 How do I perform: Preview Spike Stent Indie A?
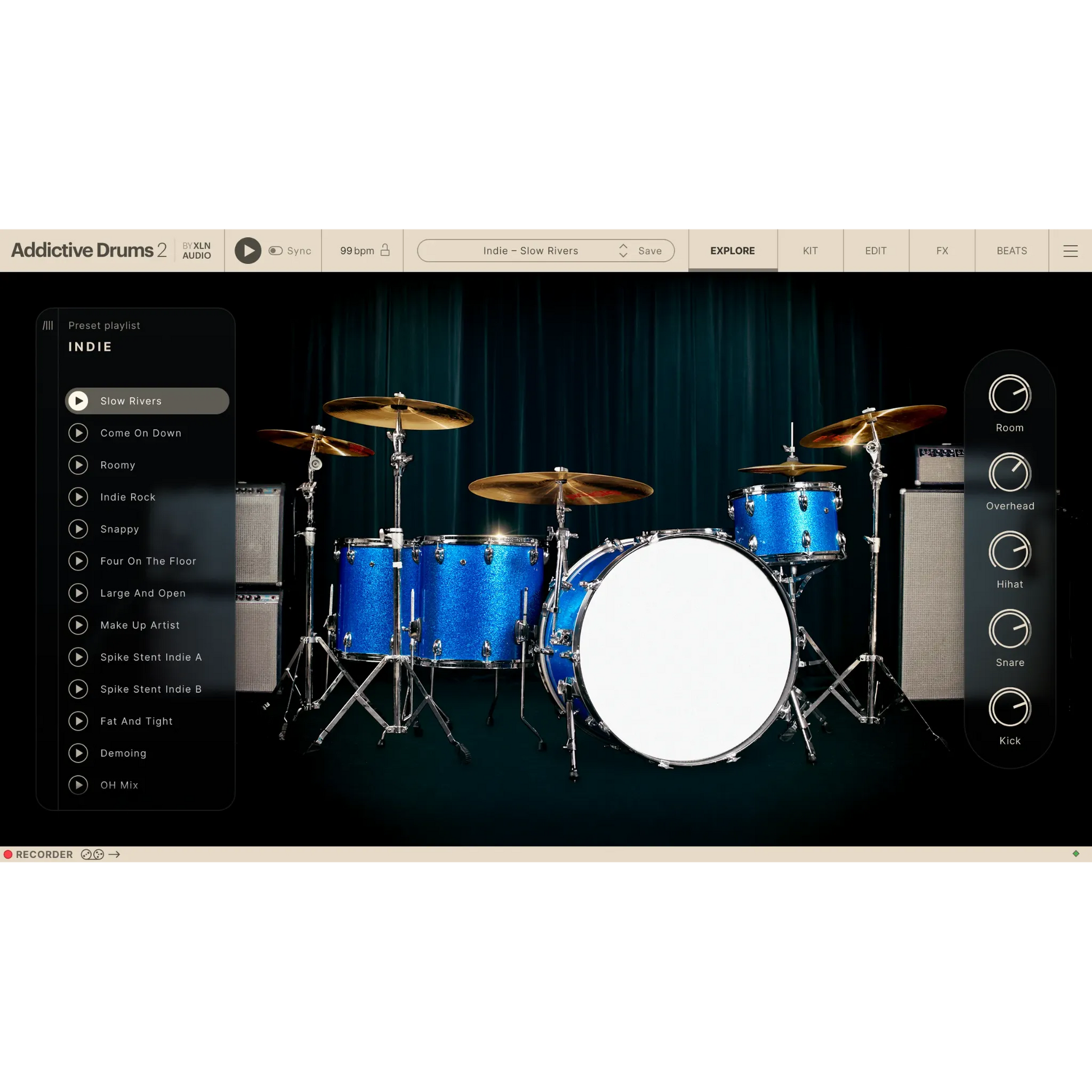79,657
